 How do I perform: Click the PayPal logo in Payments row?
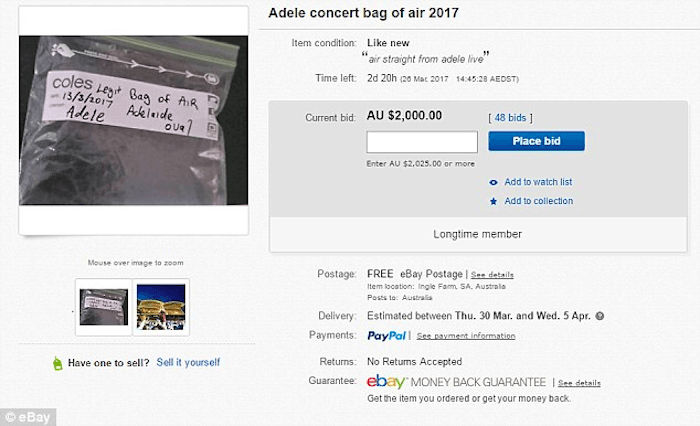click(387, 335)
